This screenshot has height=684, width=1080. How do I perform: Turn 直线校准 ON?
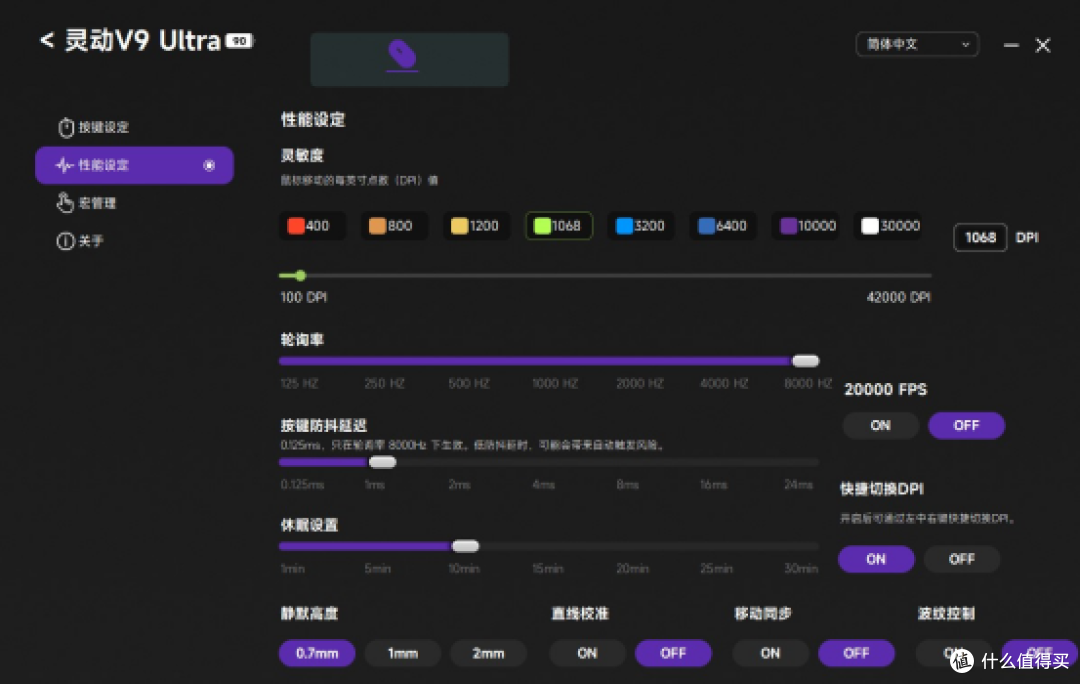click(x=587, y=653)
